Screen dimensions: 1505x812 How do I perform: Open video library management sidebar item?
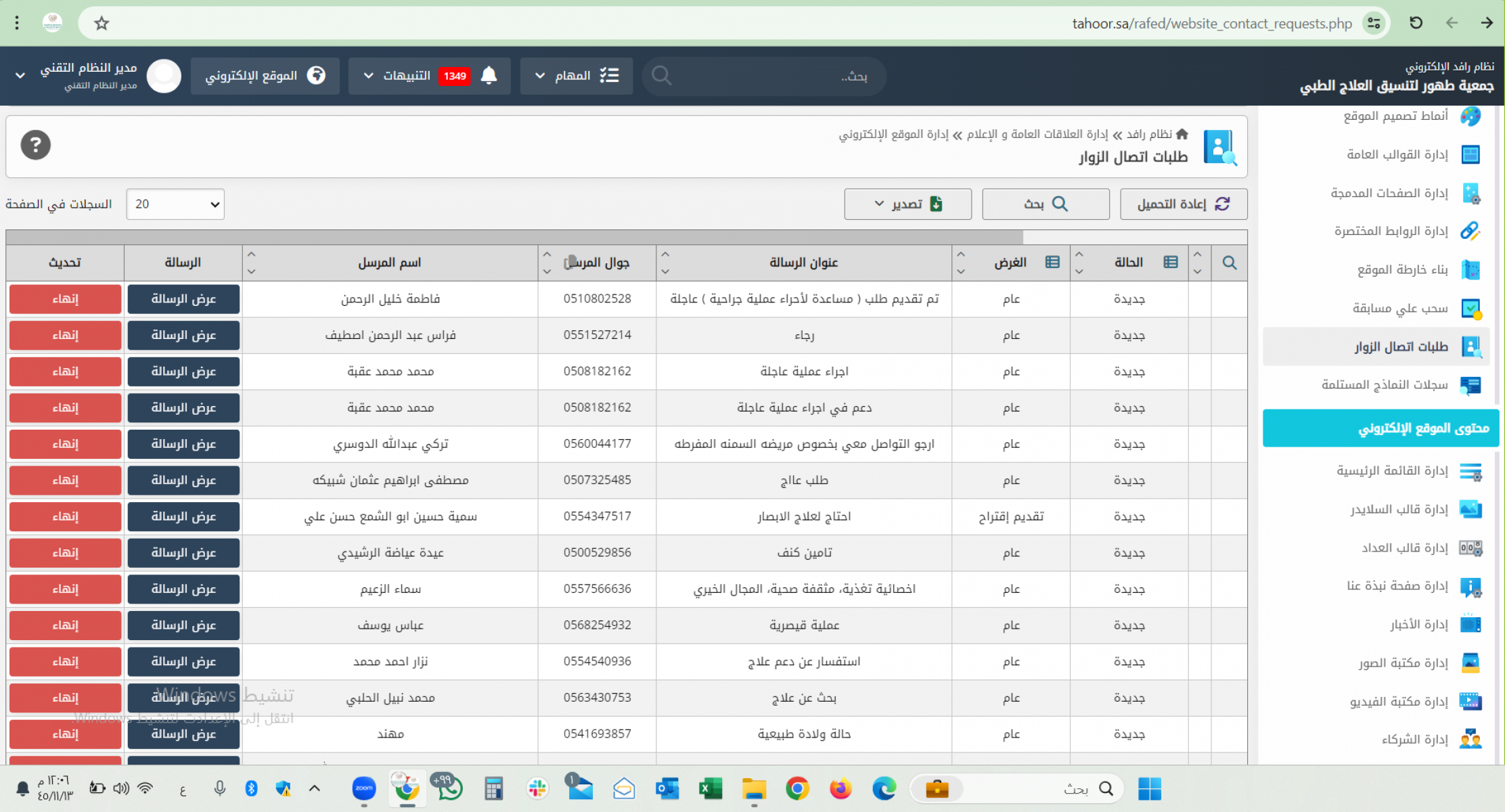[1398, 702]
